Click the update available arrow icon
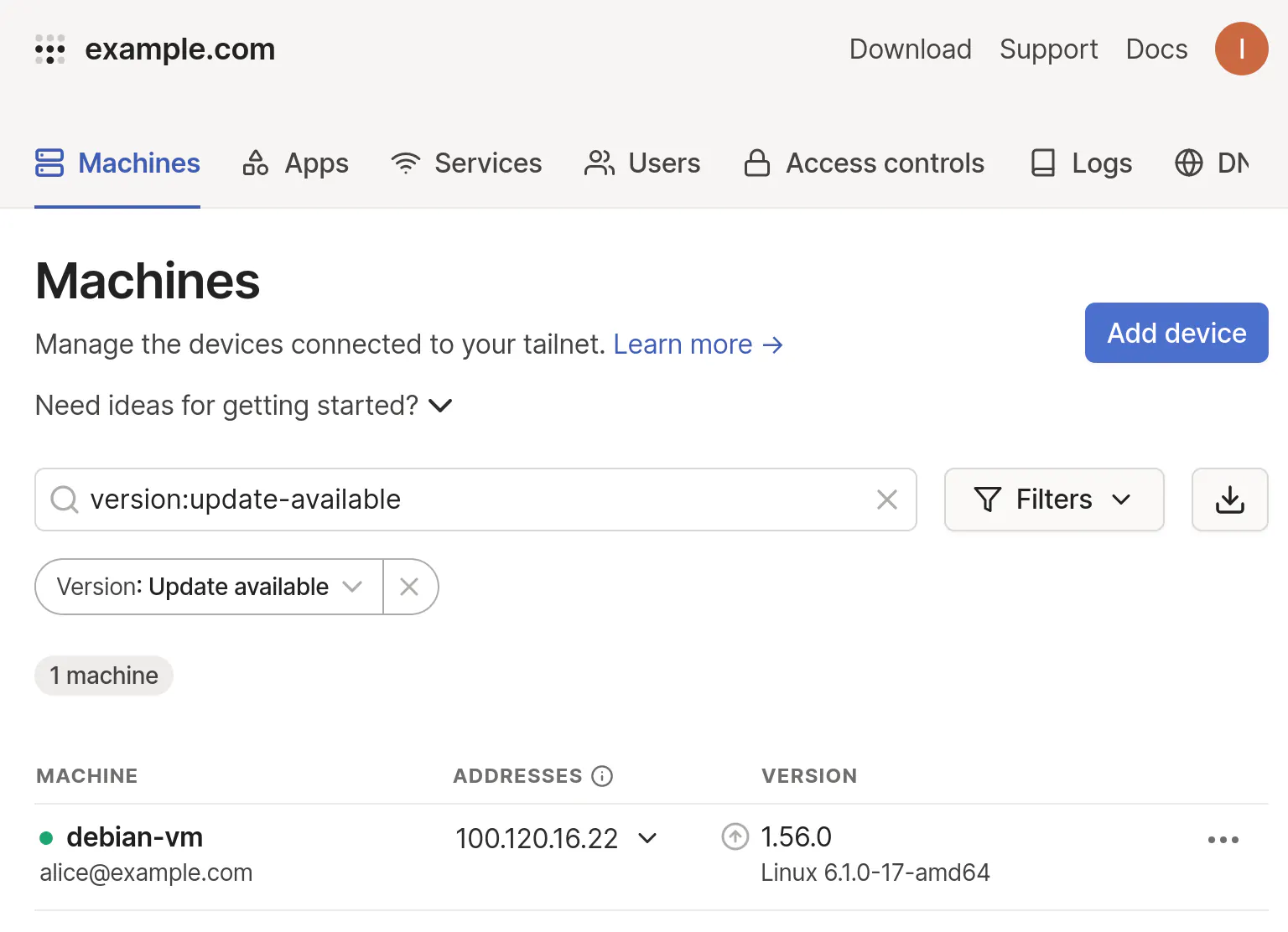This screenshot has width=1288, height=932. 735,836
